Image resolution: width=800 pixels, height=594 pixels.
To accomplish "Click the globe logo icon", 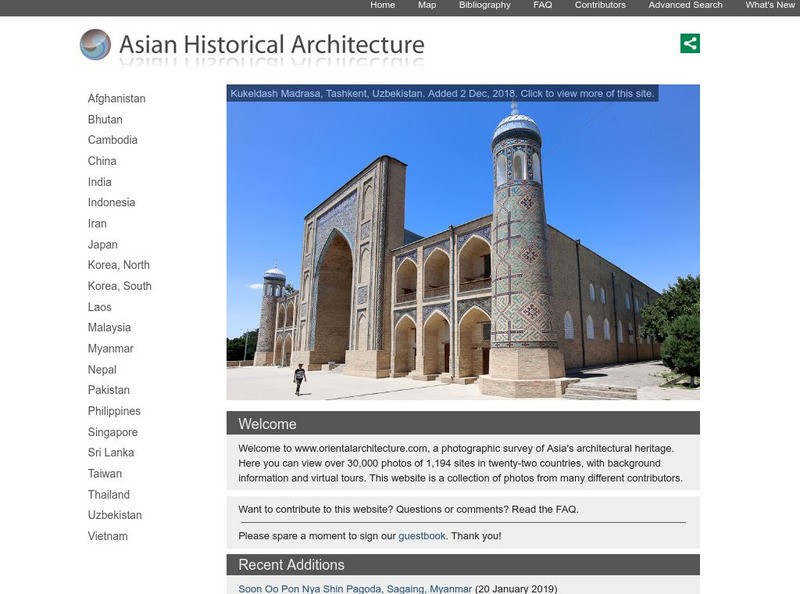I will [x=95, y=45].
